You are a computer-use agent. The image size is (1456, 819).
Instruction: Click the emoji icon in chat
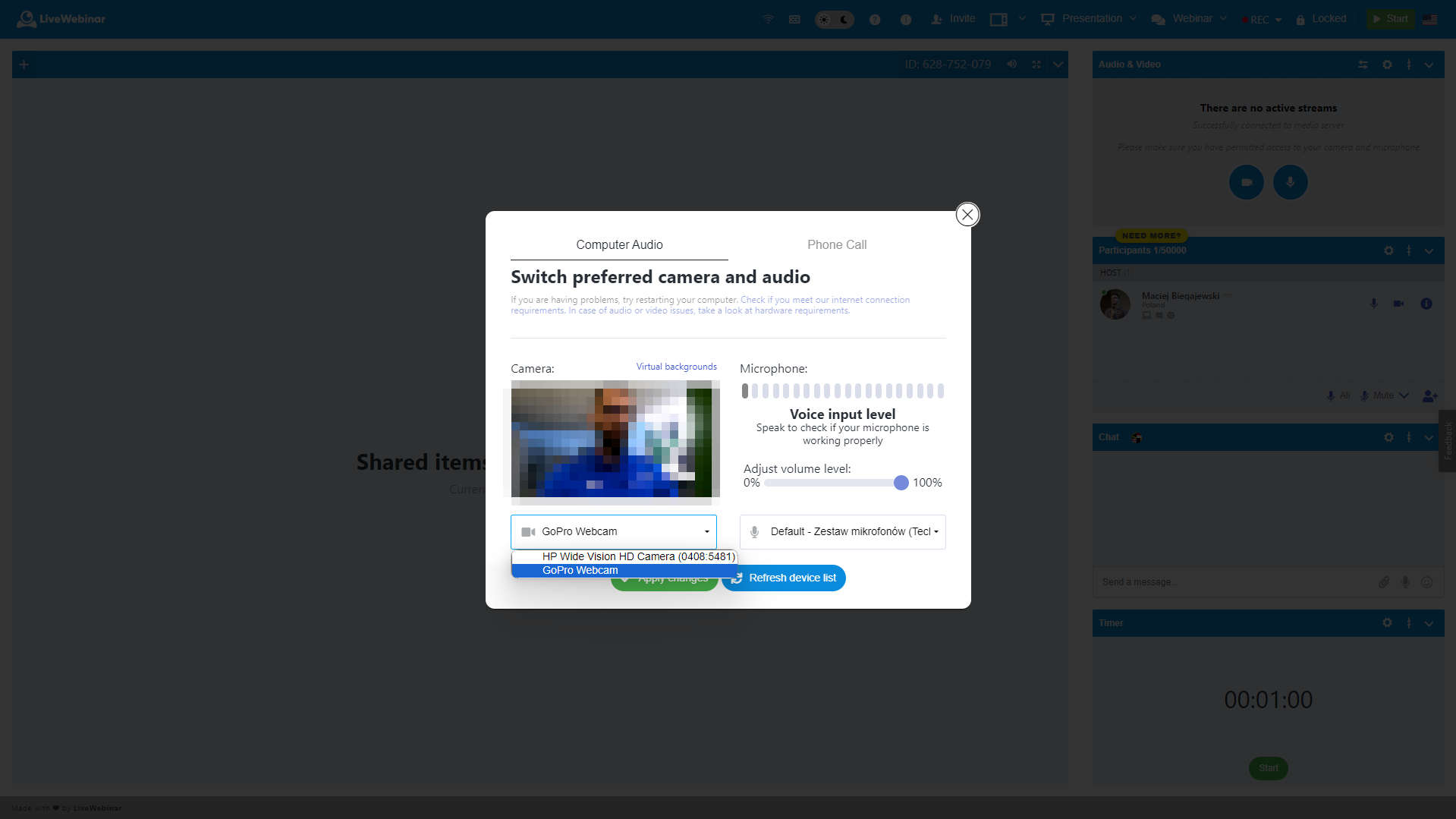click(x=1426, y=582)
